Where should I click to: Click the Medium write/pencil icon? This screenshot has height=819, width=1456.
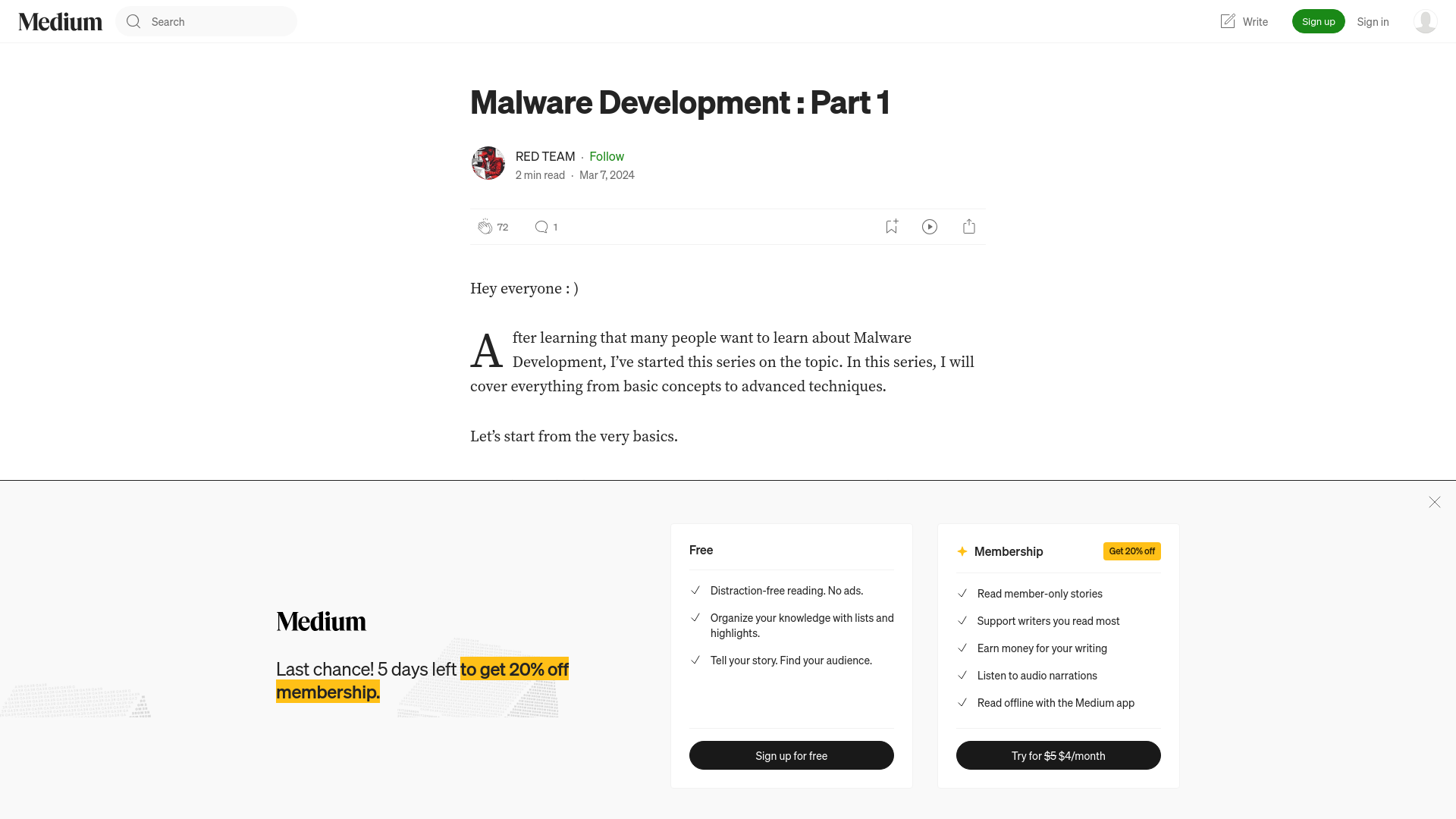click(x=1227, y=21)
